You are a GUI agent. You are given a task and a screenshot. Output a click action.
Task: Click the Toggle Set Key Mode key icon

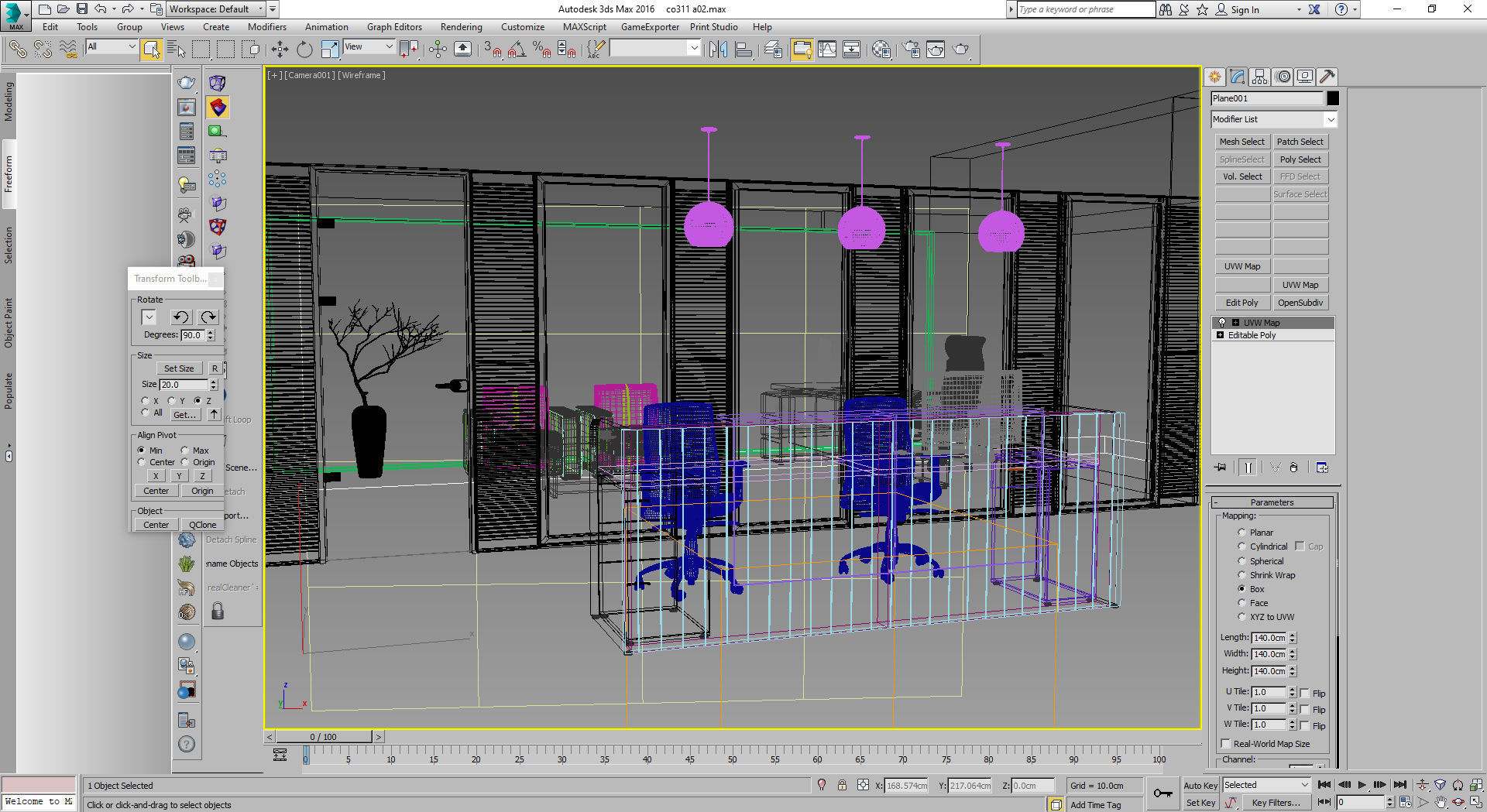pos(1162,793)
